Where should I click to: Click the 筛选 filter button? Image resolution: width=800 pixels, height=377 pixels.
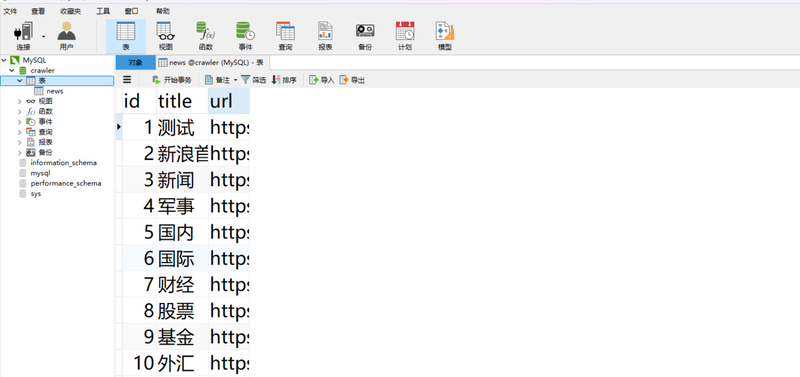point(254,80)
